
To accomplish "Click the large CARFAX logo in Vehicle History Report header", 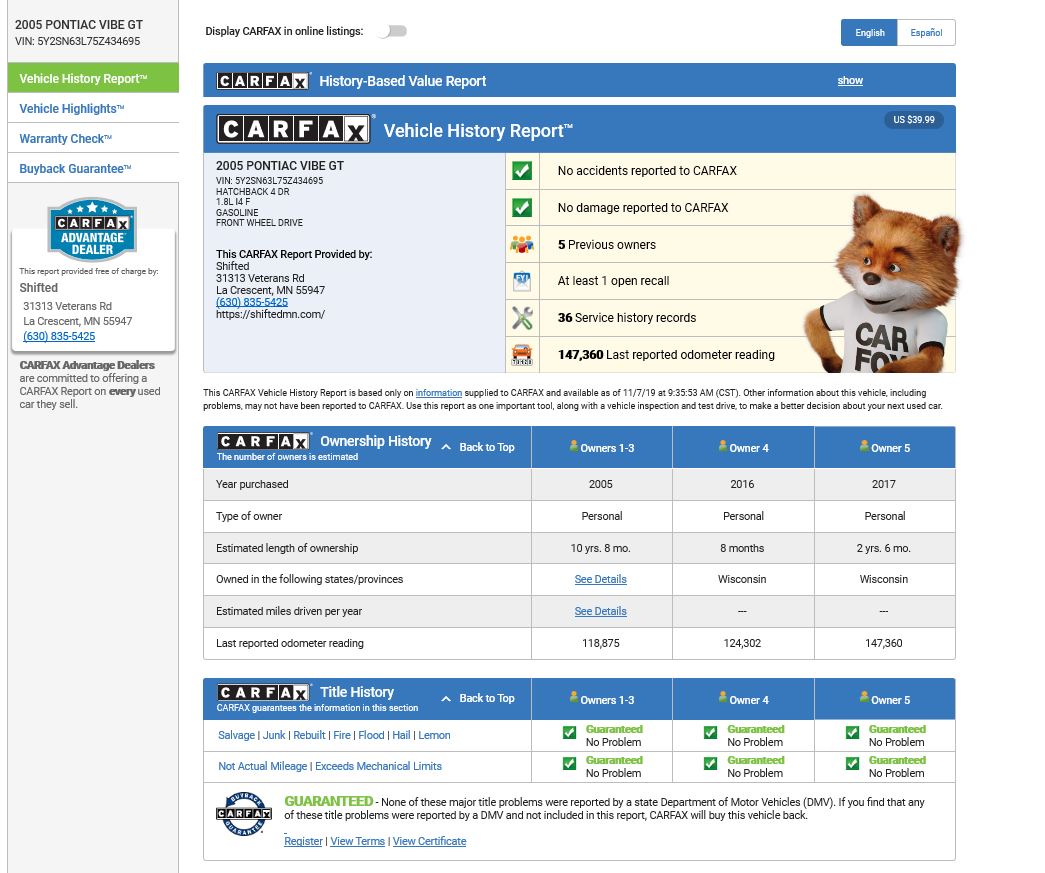I will (293, 129).
